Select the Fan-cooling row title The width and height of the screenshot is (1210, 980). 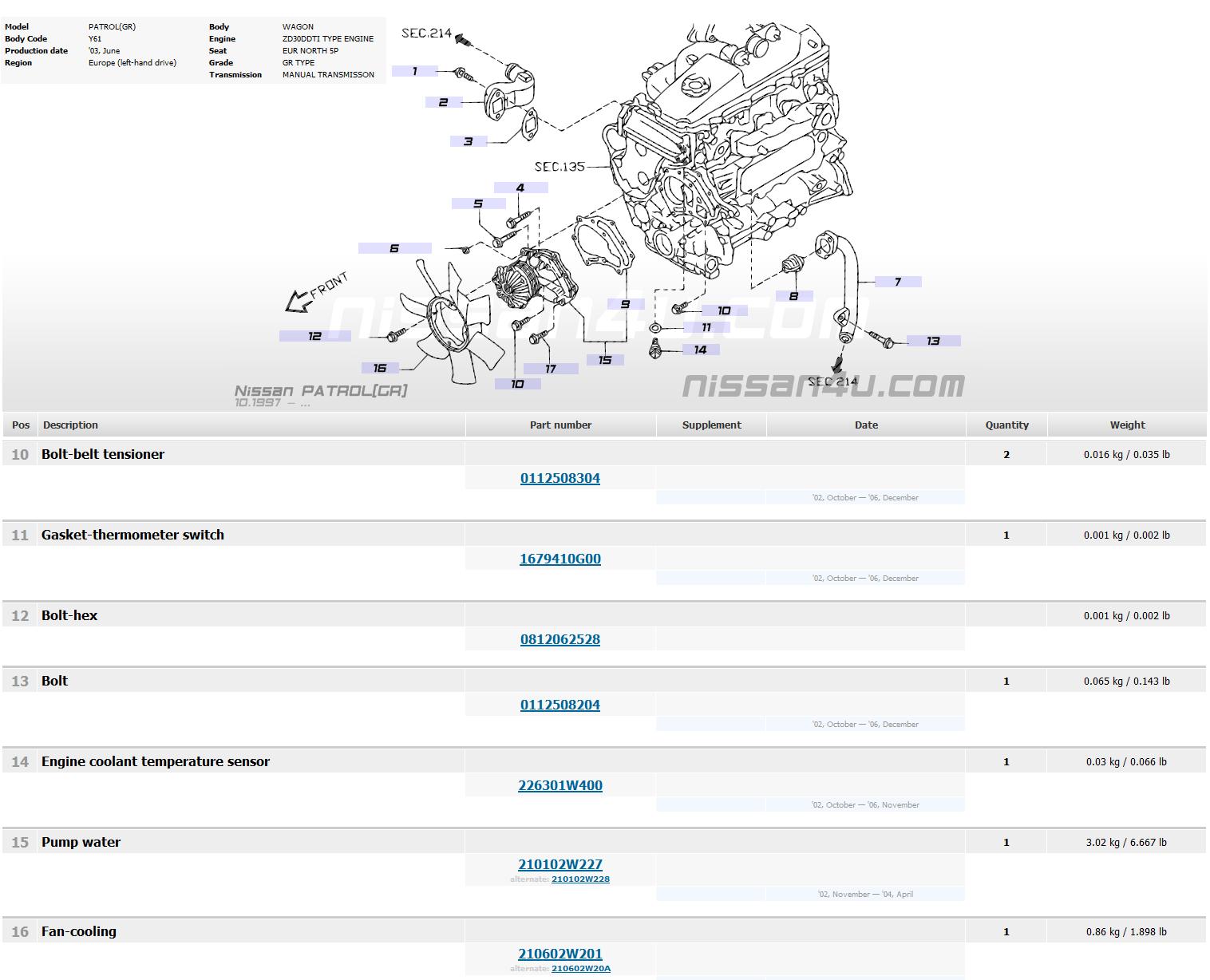pos(79,931)
